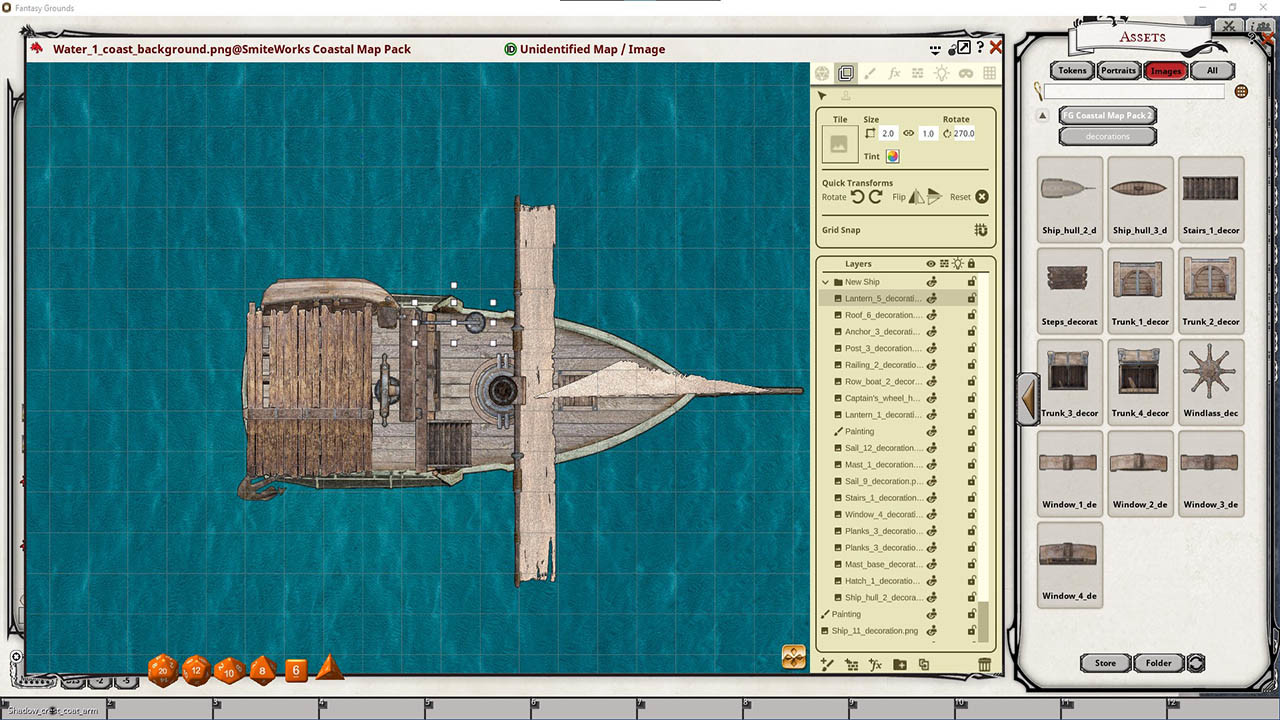Collapse the FG Coastal Map Pack folder
Image resolution: width=1280 pixels, height=720 pixels.
[x=1043, y=115]
